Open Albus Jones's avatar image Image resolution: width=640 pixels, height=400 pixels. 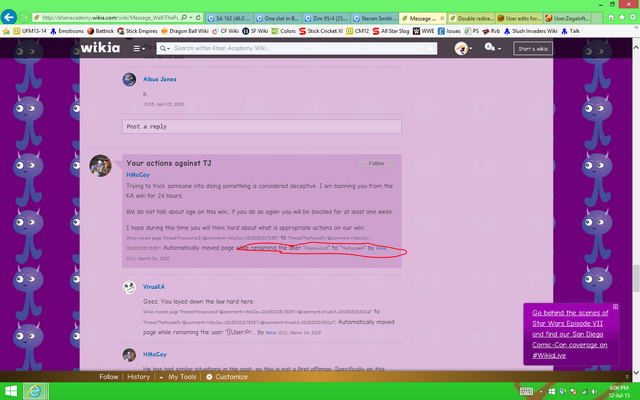coord(129,80)
